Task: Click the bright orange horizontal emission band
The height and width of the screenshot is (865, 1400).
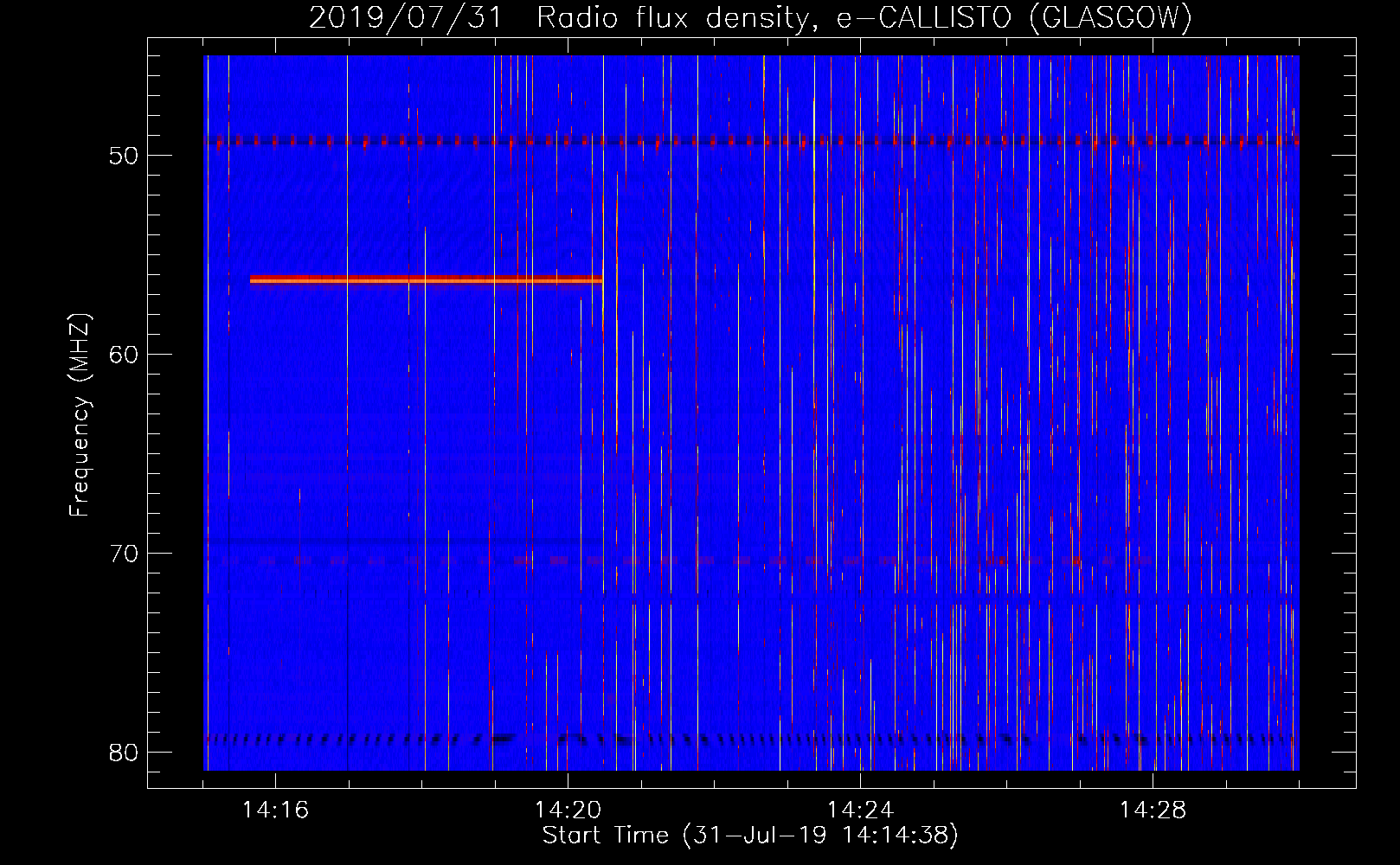Action: (x=426, y=279)
